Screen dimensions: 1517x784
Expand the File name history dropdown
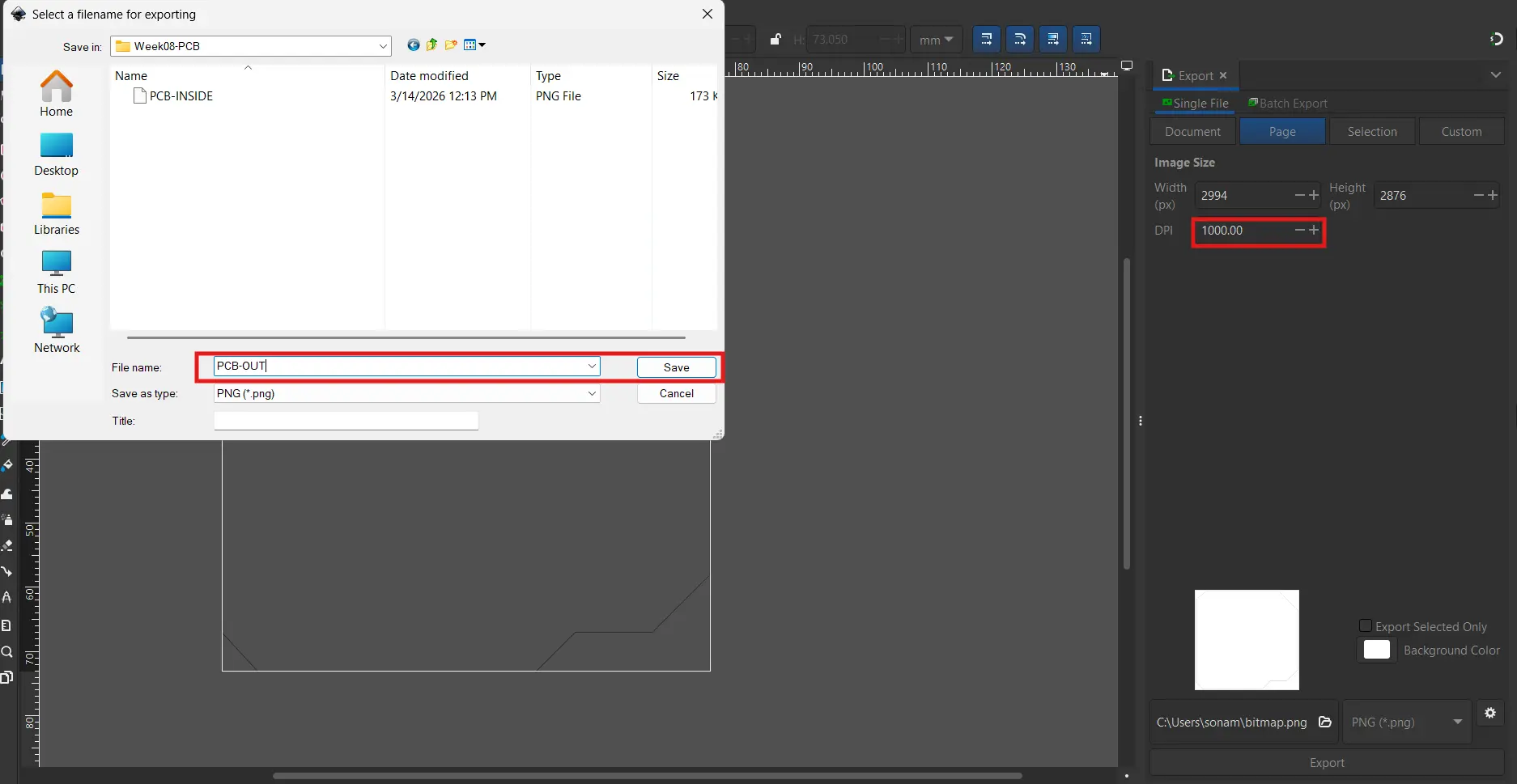click(x=592, y=367)
